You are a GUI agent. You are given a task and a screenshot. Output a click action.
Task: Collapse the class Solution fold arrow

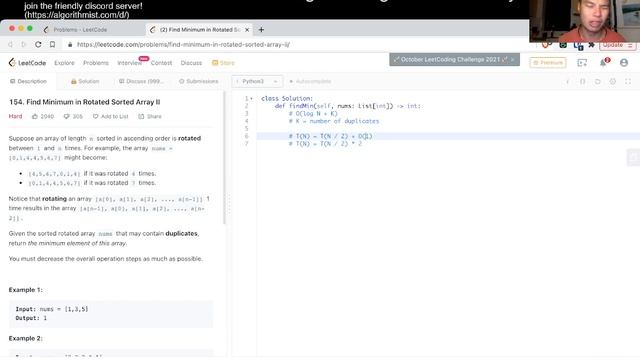tap(251, 98)
